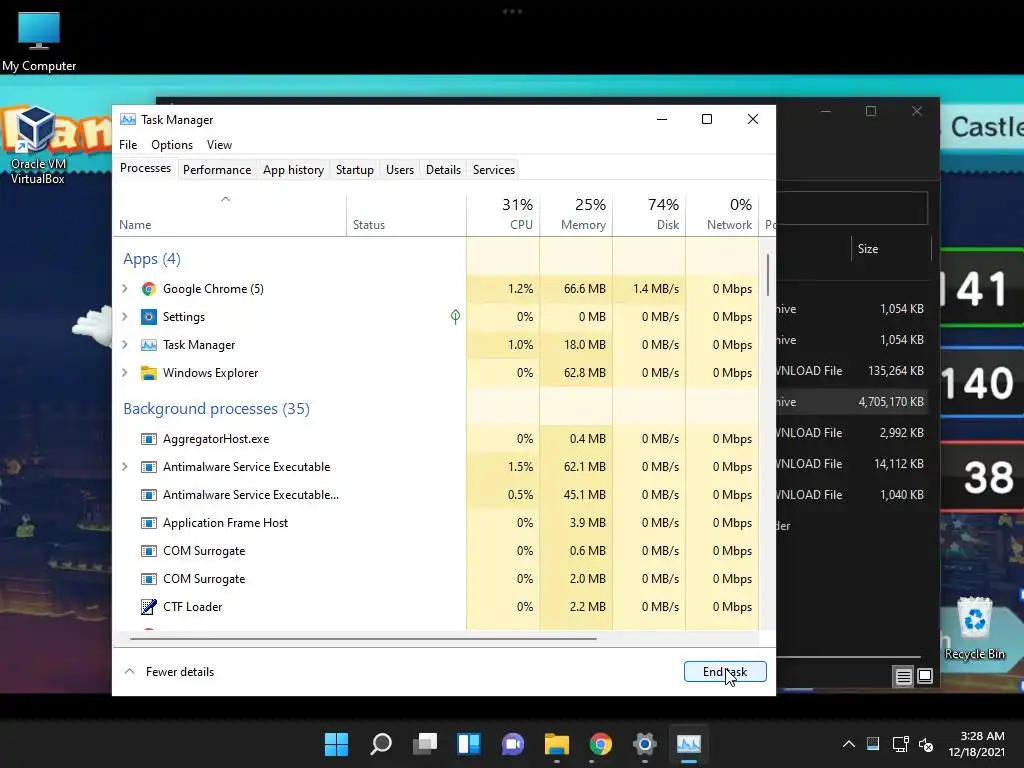The image size is (1024, 768).
Task: Open the Options menu
Action: pos(172,145)
